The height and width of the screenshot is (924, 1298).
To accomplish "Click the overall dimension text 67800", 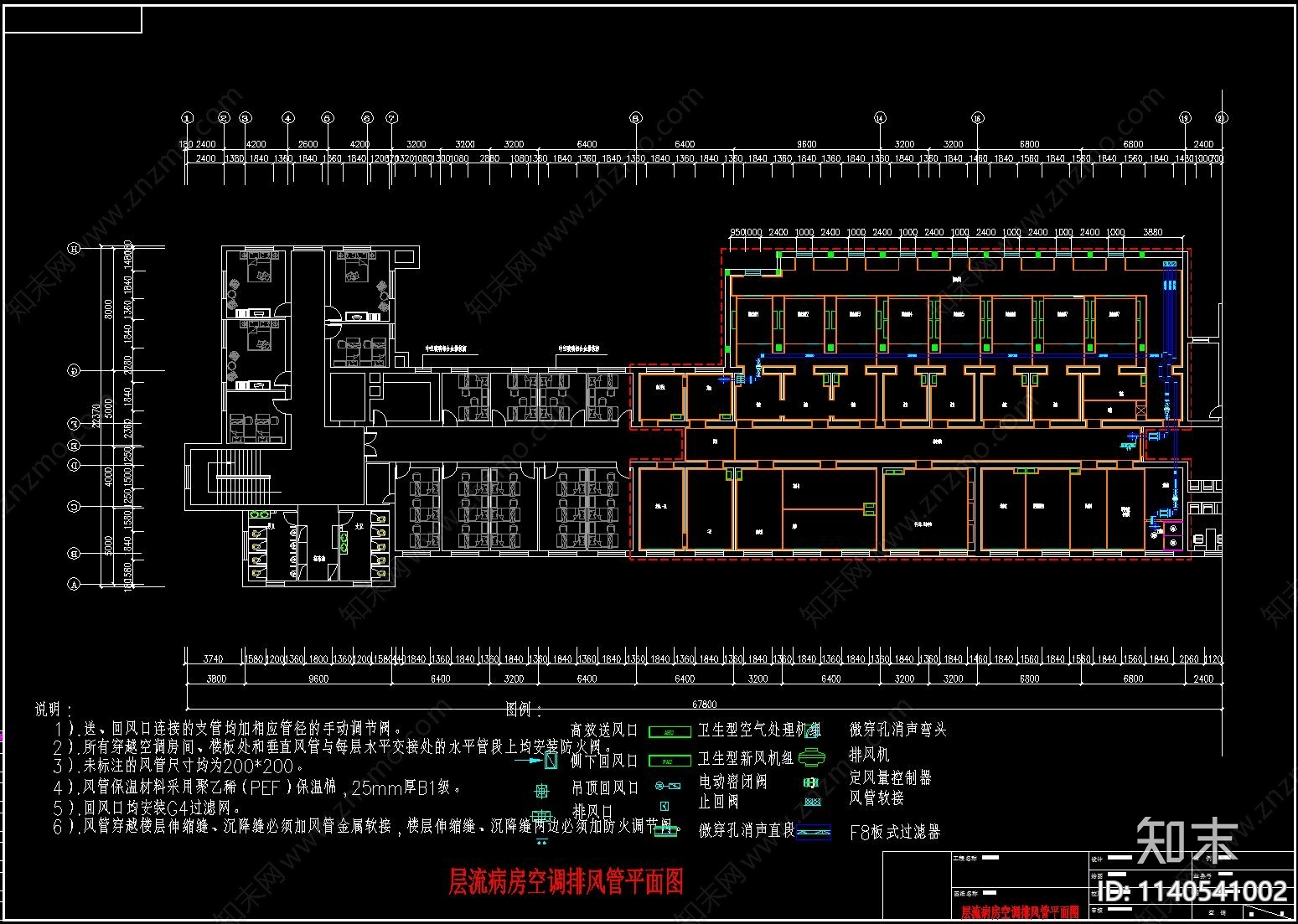I will coord(704,705).
